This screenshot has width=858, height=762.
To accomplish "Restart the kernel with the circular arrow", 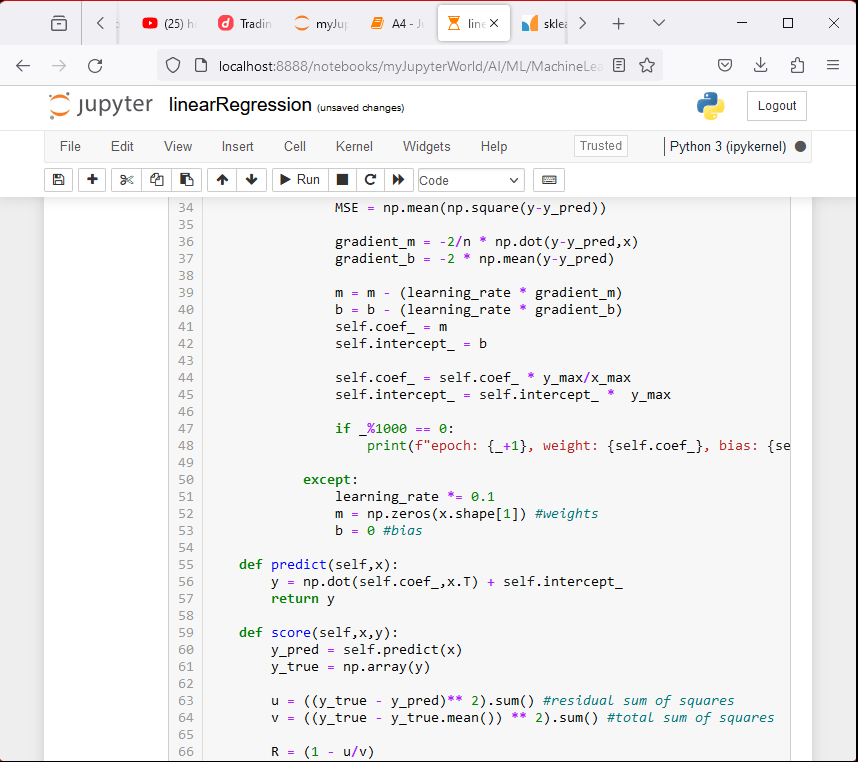I will (x=370, y=180).
